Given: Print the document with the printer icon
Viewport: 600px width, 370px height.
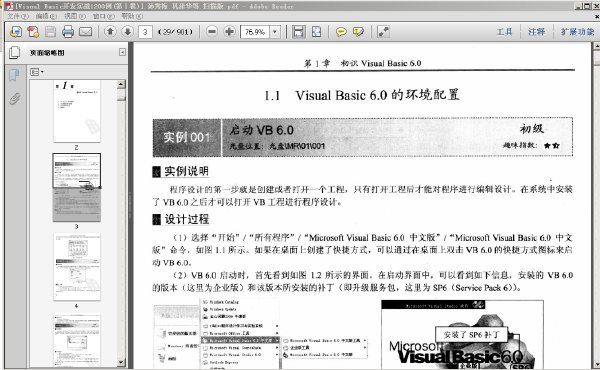Looking at the screenshot, I should click(68, 32).
